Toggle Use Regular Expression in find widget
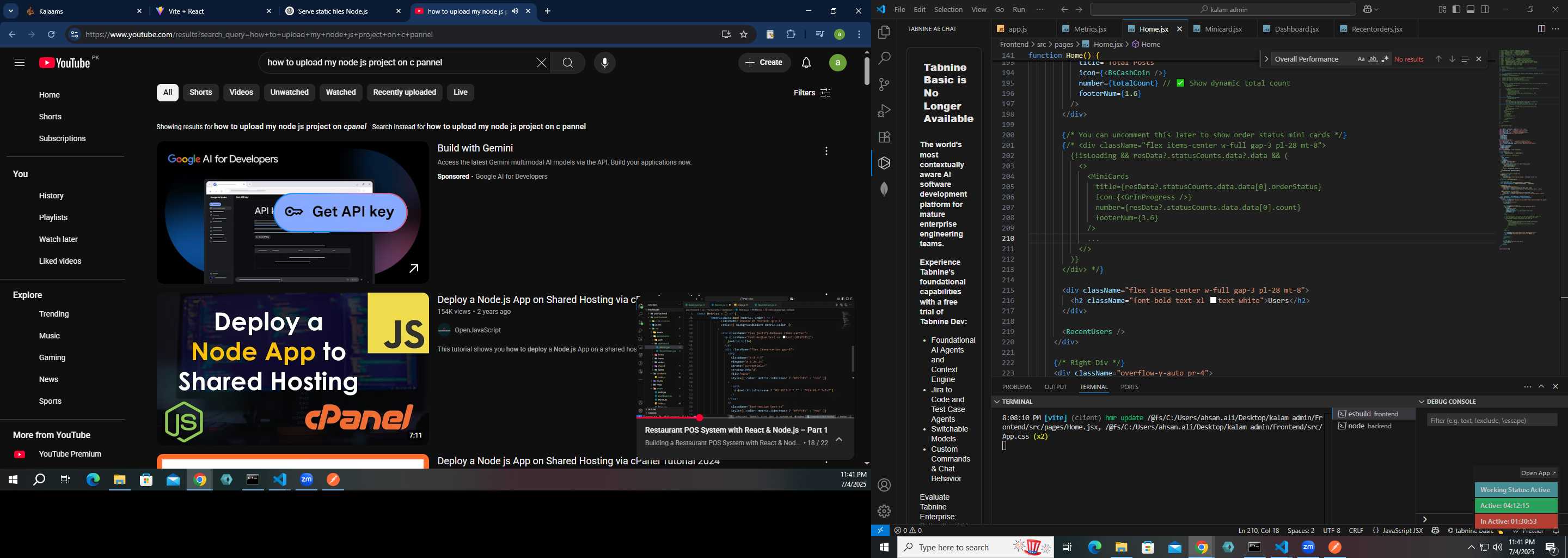 1385,59
